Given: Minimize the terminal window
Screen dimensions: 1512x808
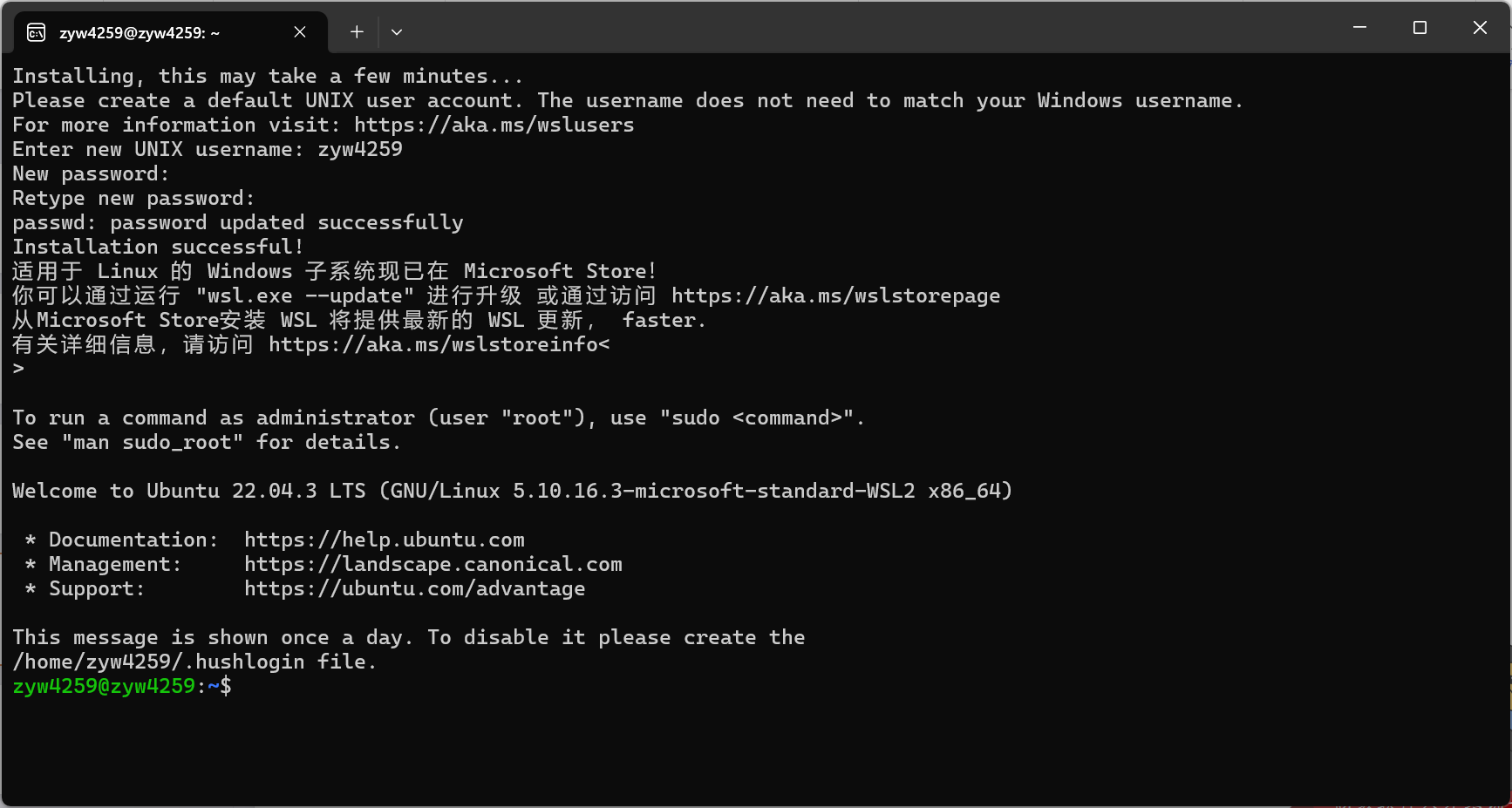Looking at the screenshot, I should [x=1359, y=28].
